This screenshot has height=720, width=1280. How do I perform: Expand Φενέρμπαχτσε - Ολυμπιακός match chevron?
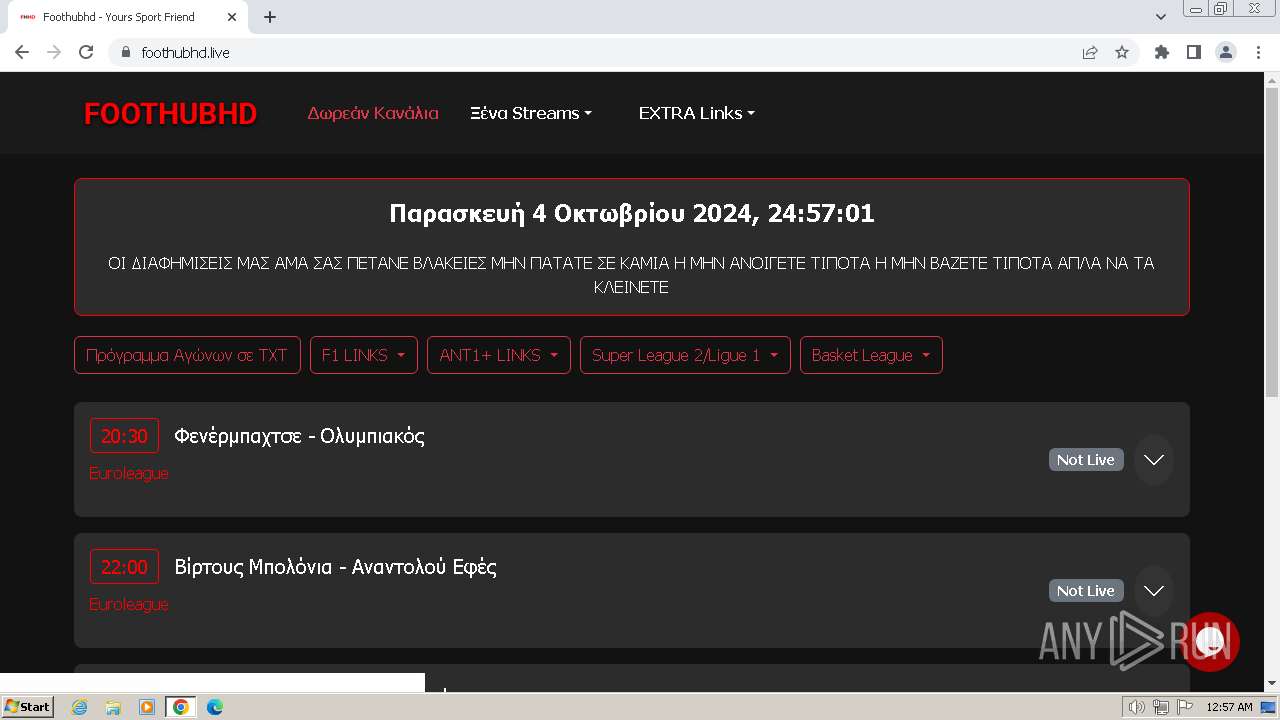pos(1154,460)
